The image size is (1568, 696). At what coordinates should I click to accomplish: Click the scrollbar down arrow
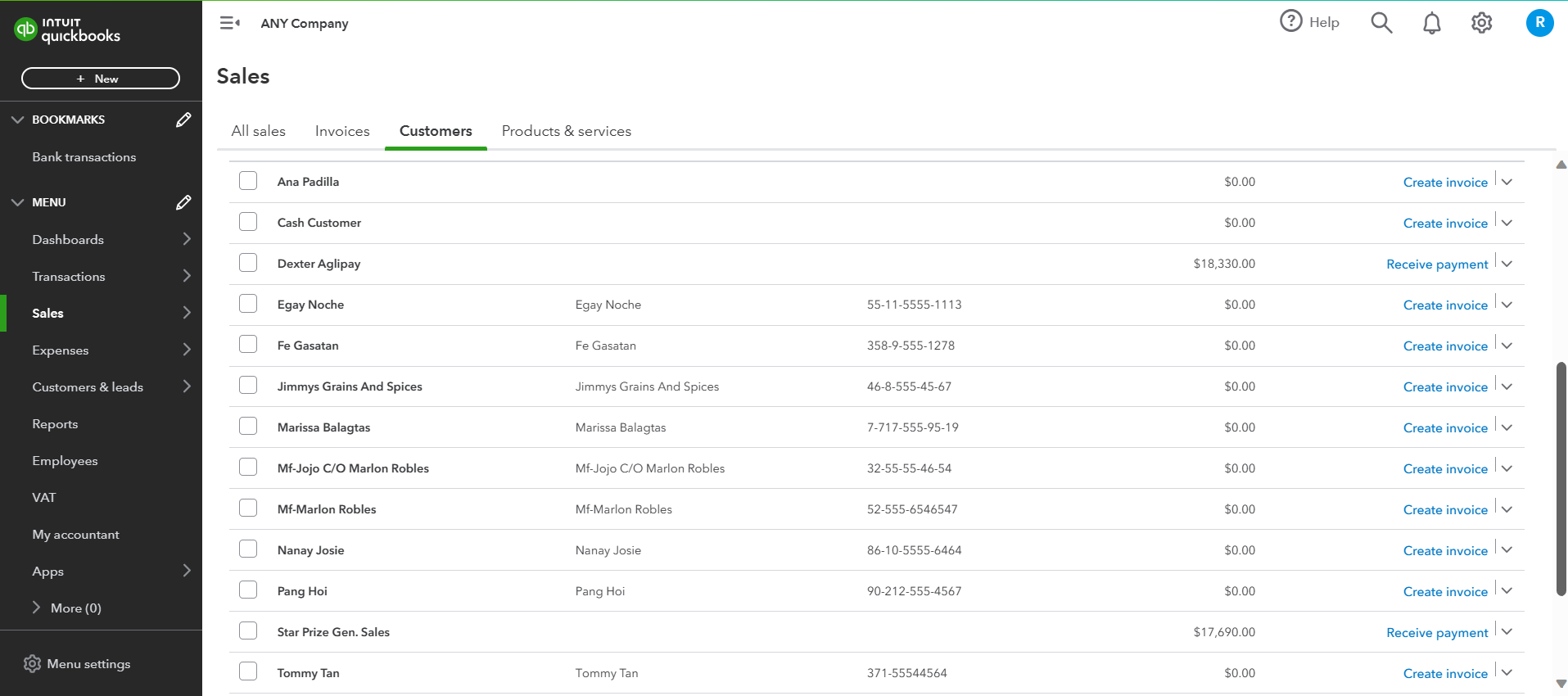pos(1561,684)
